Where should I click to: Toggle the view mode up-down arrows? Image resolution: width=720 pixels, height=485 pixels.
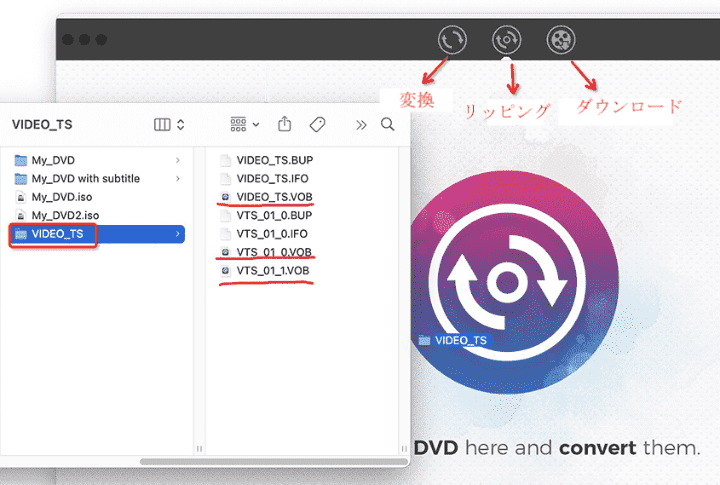click(x=180, y=124)
